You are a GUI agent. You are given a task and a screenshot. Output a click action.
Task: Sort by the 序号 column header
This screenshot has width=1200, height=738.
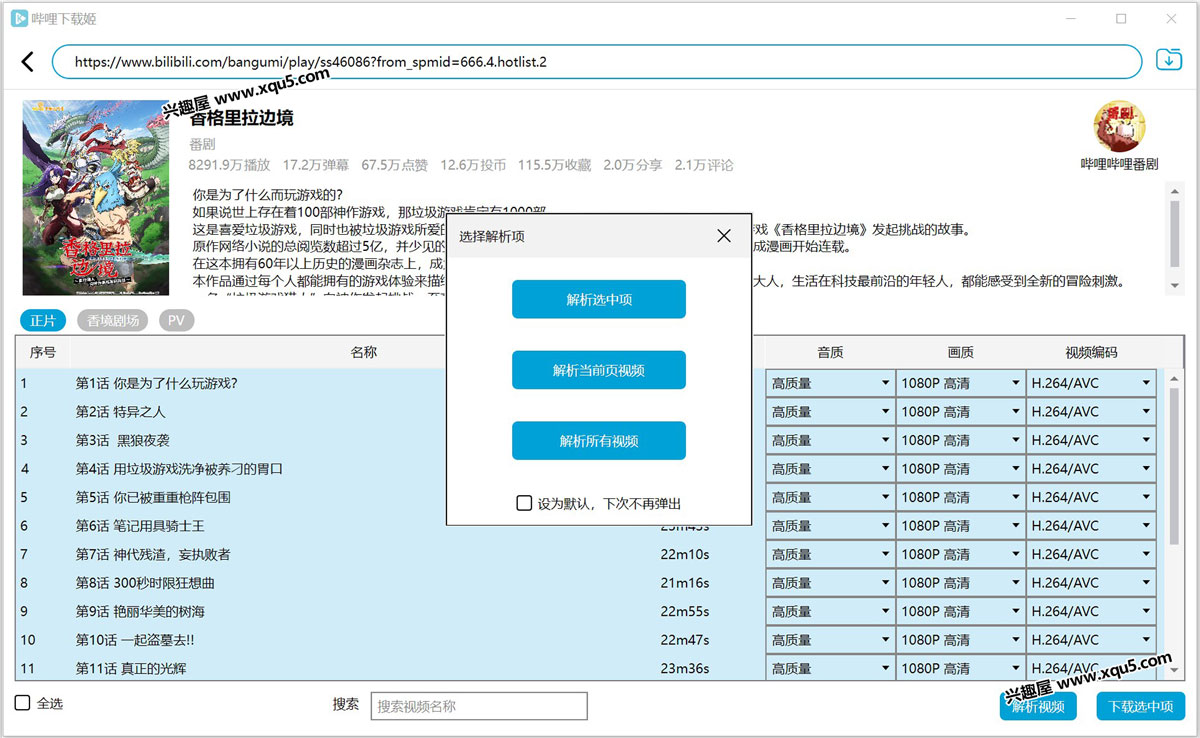pyautogui.click(x=43, y=352)
